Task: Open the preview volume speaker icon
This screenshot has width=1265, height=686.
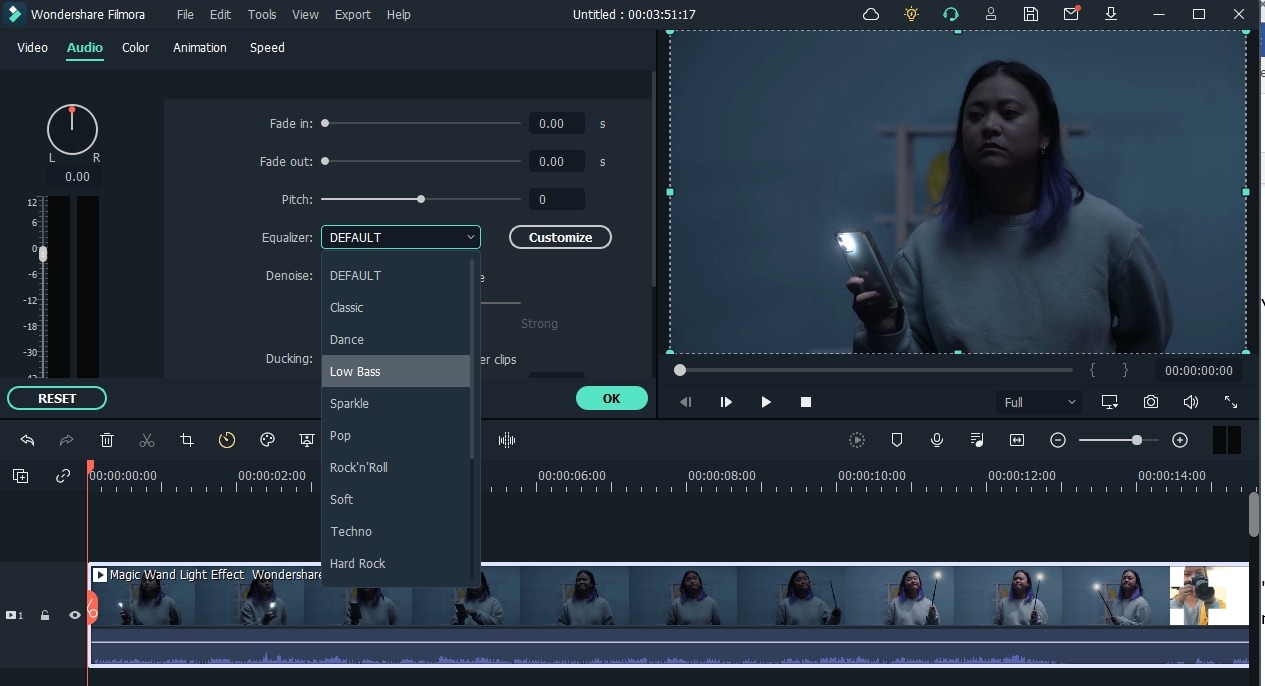Action: pyautogui.click(x=1191, y=402)
